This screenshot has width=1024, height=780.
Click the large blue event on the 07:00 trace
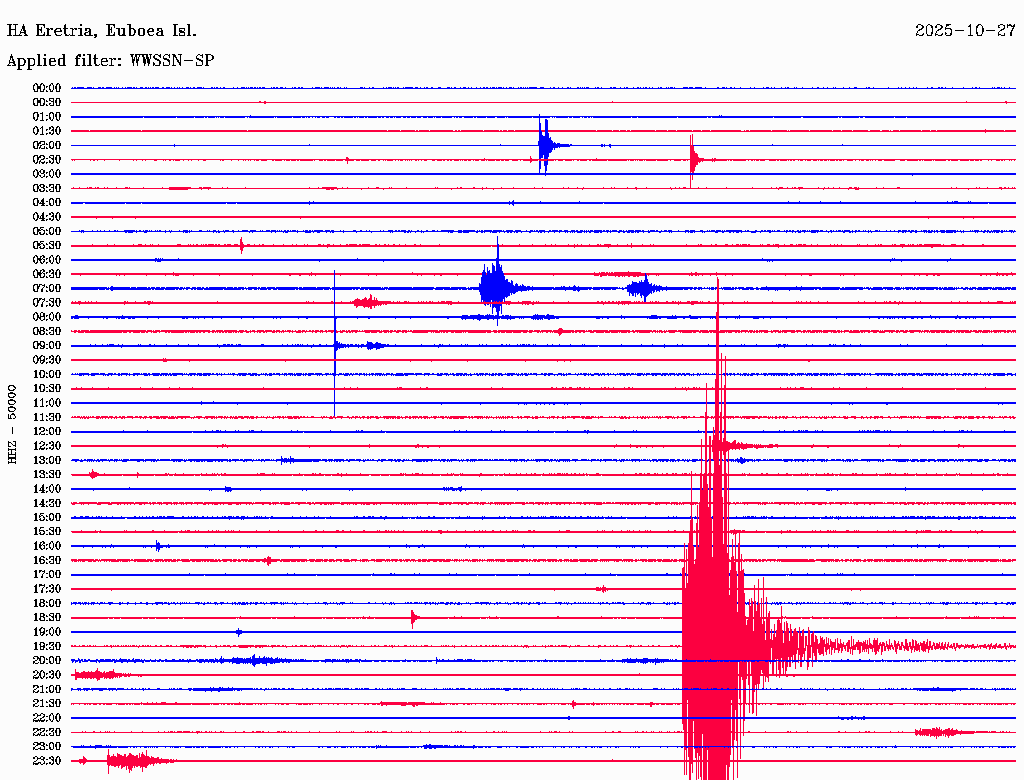(498, 286)
